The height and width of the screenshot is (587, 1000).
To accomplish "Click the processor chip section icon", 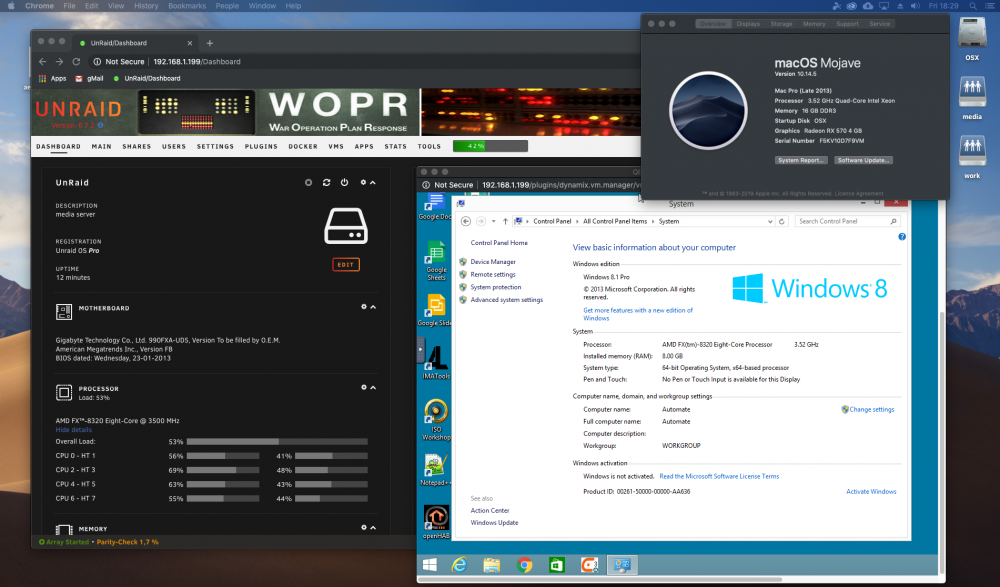I will [x=64, y=392].
